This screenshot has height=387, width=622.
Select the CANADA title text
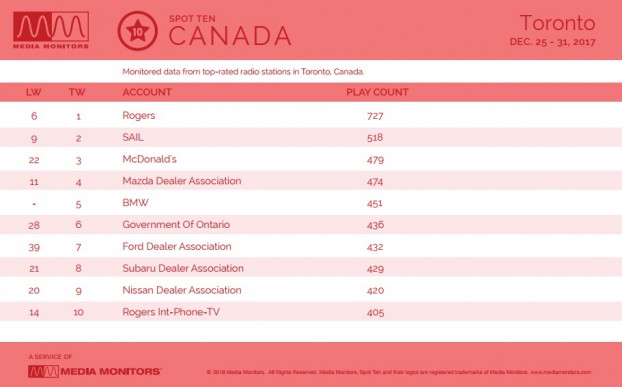click(230, 36)
